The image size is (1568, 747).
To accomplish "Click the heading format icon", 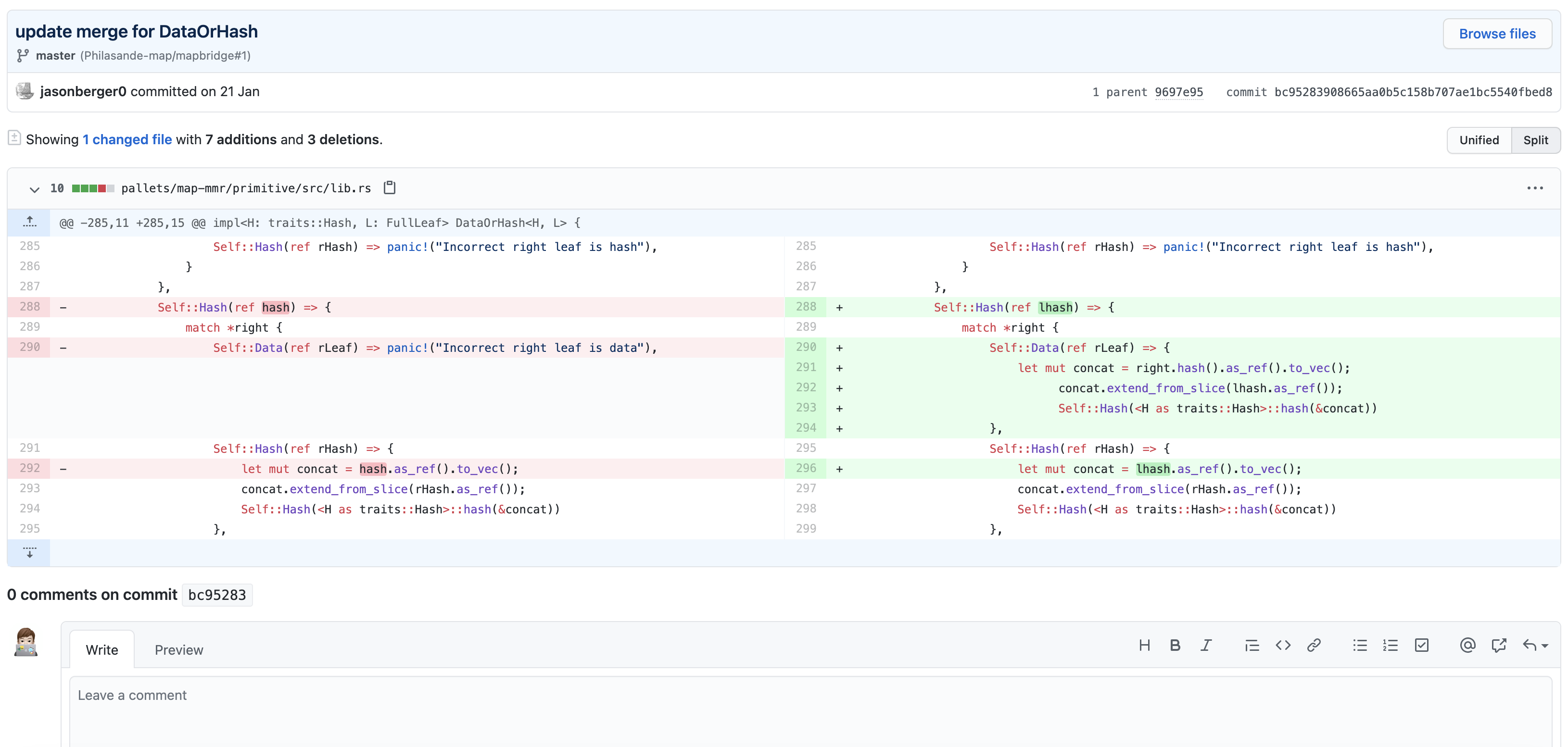I will (x=1144, y=646).
